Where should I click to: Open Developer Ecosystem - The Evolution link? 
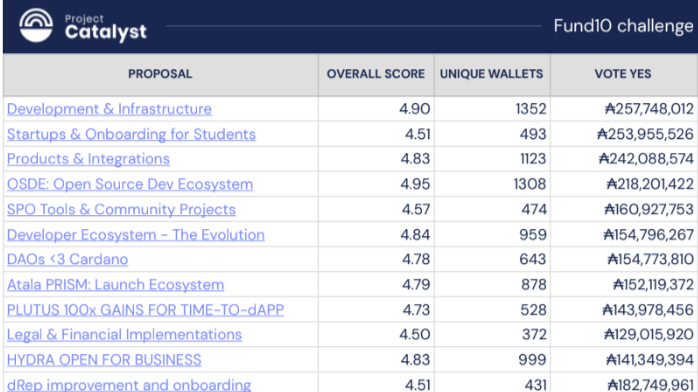point(136,235)
